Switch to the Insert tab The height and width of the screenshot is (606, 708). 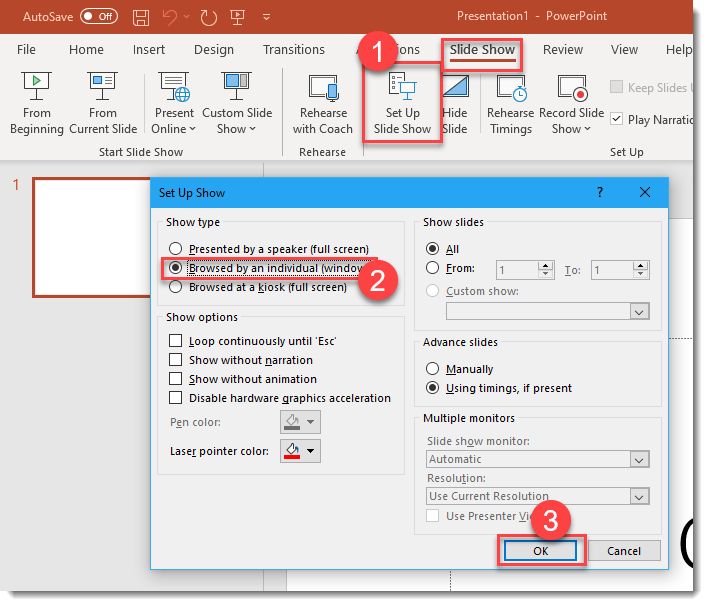tap(149, 49)
